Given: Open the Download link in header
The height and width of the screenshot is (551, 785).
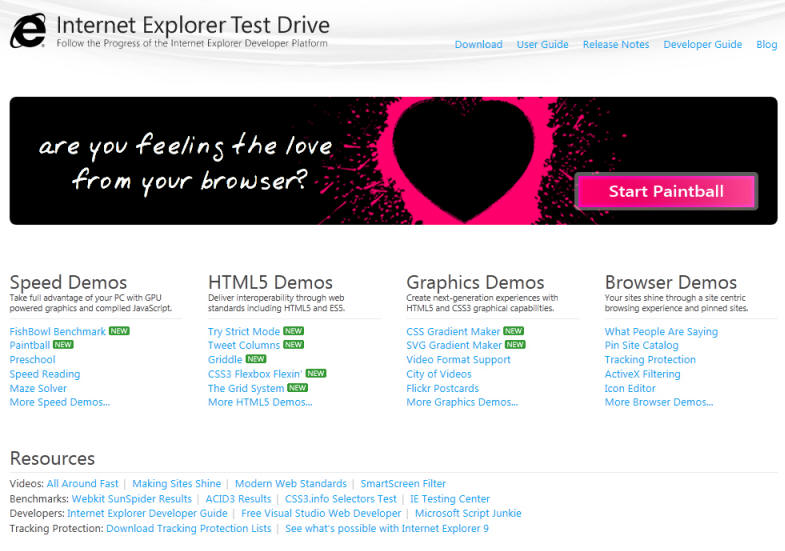Looking at the screenshot, I should coord(478,45).
